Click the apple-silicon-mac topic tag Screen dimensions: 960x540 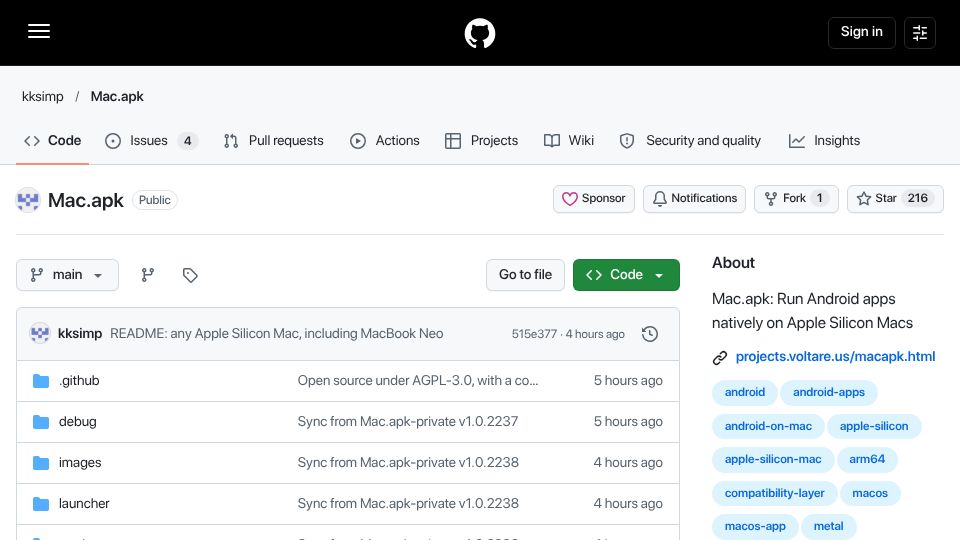(x=773, y=459)
